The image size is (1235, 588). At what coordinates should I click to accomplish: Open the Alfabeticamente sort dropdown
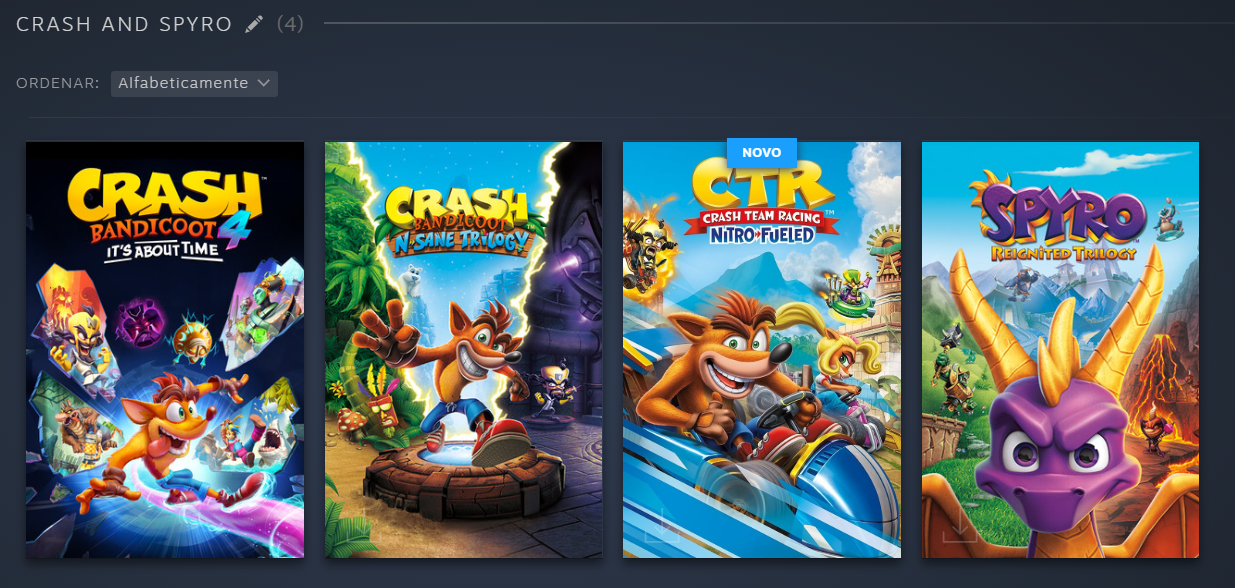click(194, 83)
